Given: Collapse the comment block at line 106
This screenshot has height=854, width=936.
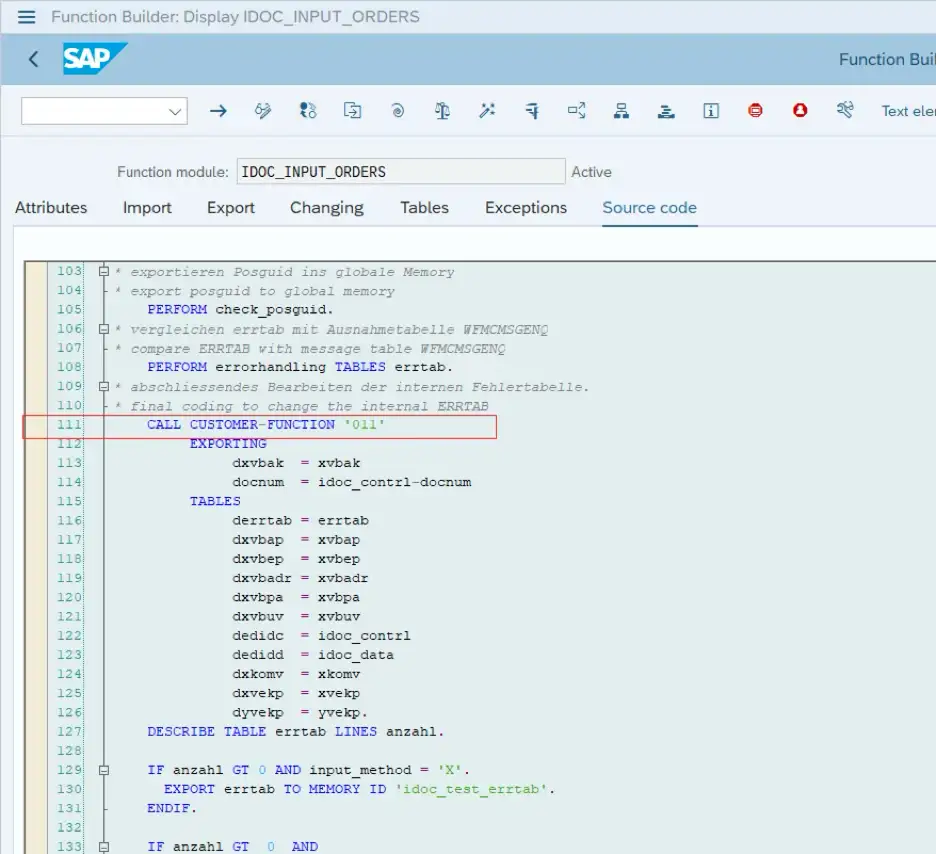Looking at the screenshot, I should 103,329.
